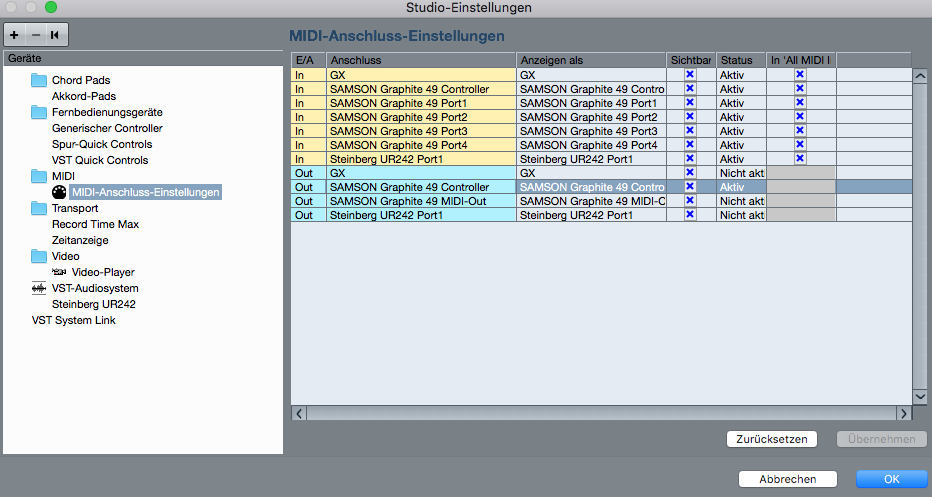
Task: Toggle All MIDI Inputs for SAMSON Port2
Action: 800,117
